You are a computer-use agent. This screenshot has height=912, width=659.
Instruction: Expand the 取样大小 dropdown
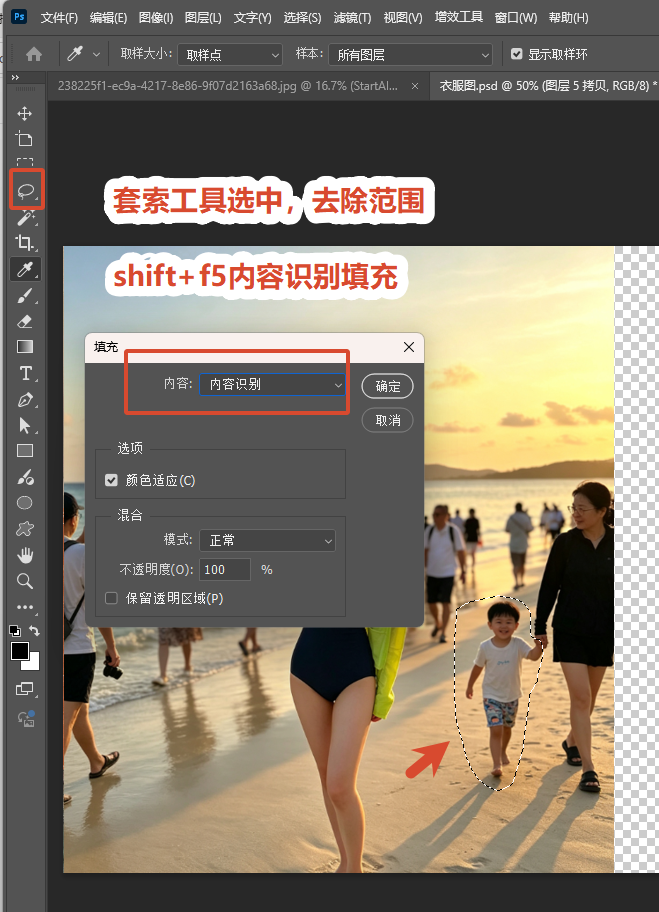point(230,55)
